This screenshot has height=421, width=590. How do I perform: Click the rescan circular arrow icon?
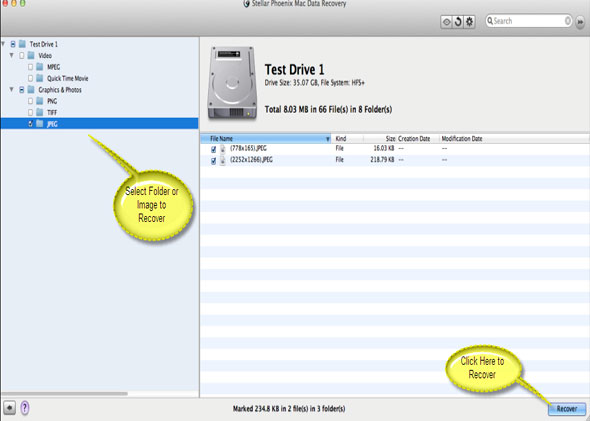pos(458,22)
